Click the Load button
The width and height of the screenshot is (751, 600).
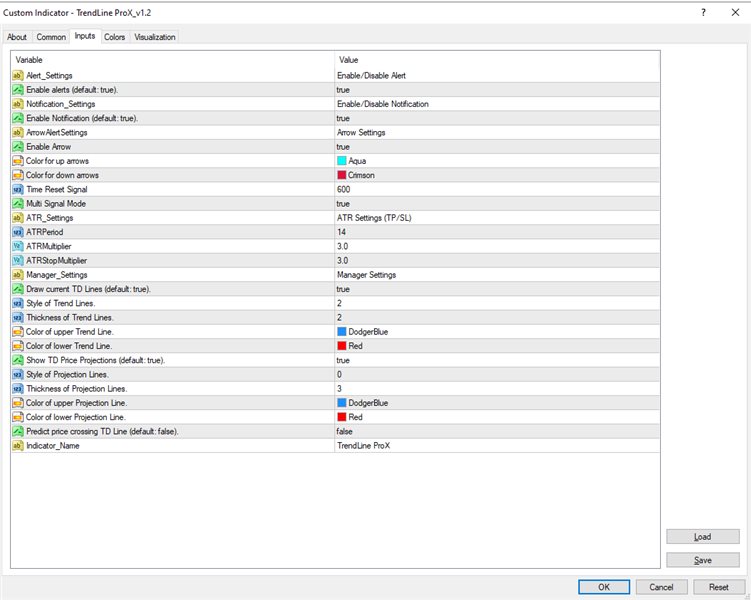click(x=703, y=537)
